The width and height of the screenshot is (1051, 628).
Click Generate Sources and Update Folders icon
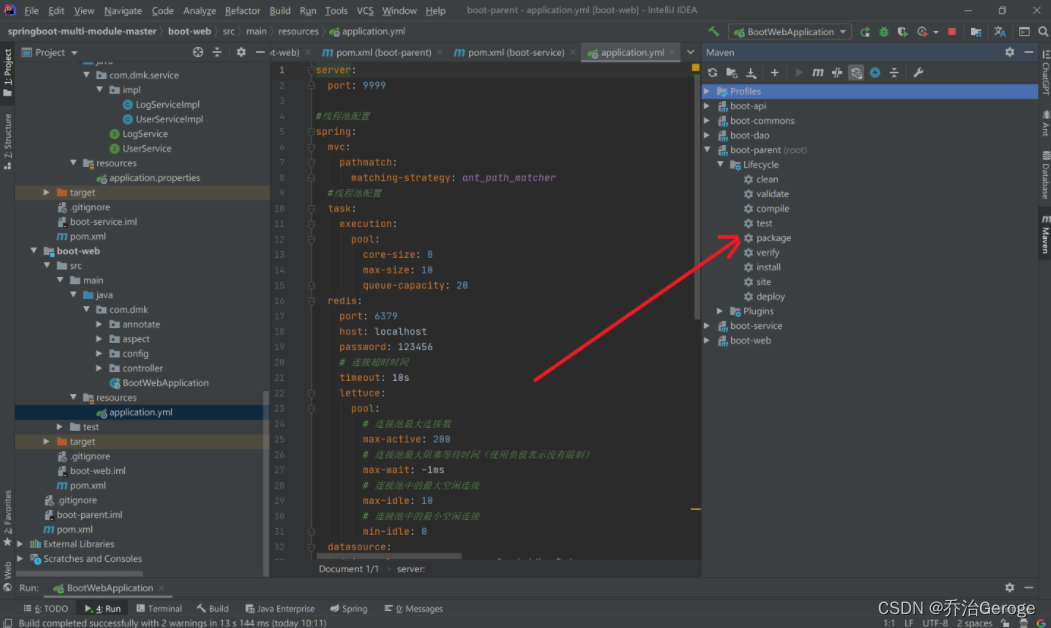[x=732, y=72]
